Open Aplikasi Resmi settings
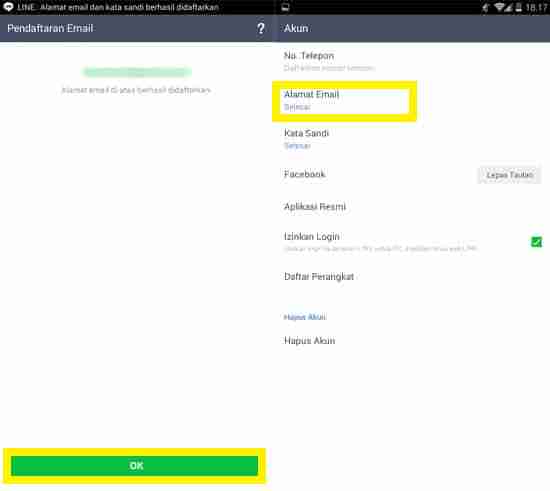Image resolution: width=550 pixels, height=491 pixels. pyautogui.click(x=411, y=207)
